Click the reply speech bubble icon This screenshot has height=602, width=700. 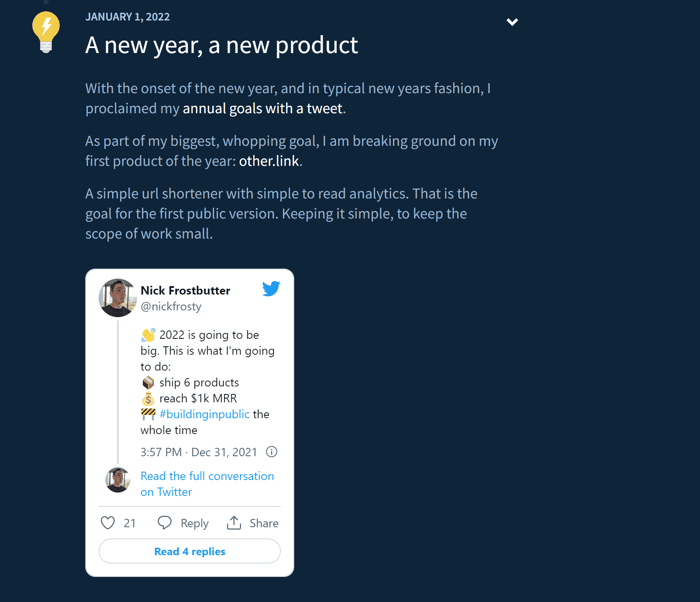(164, 523)
